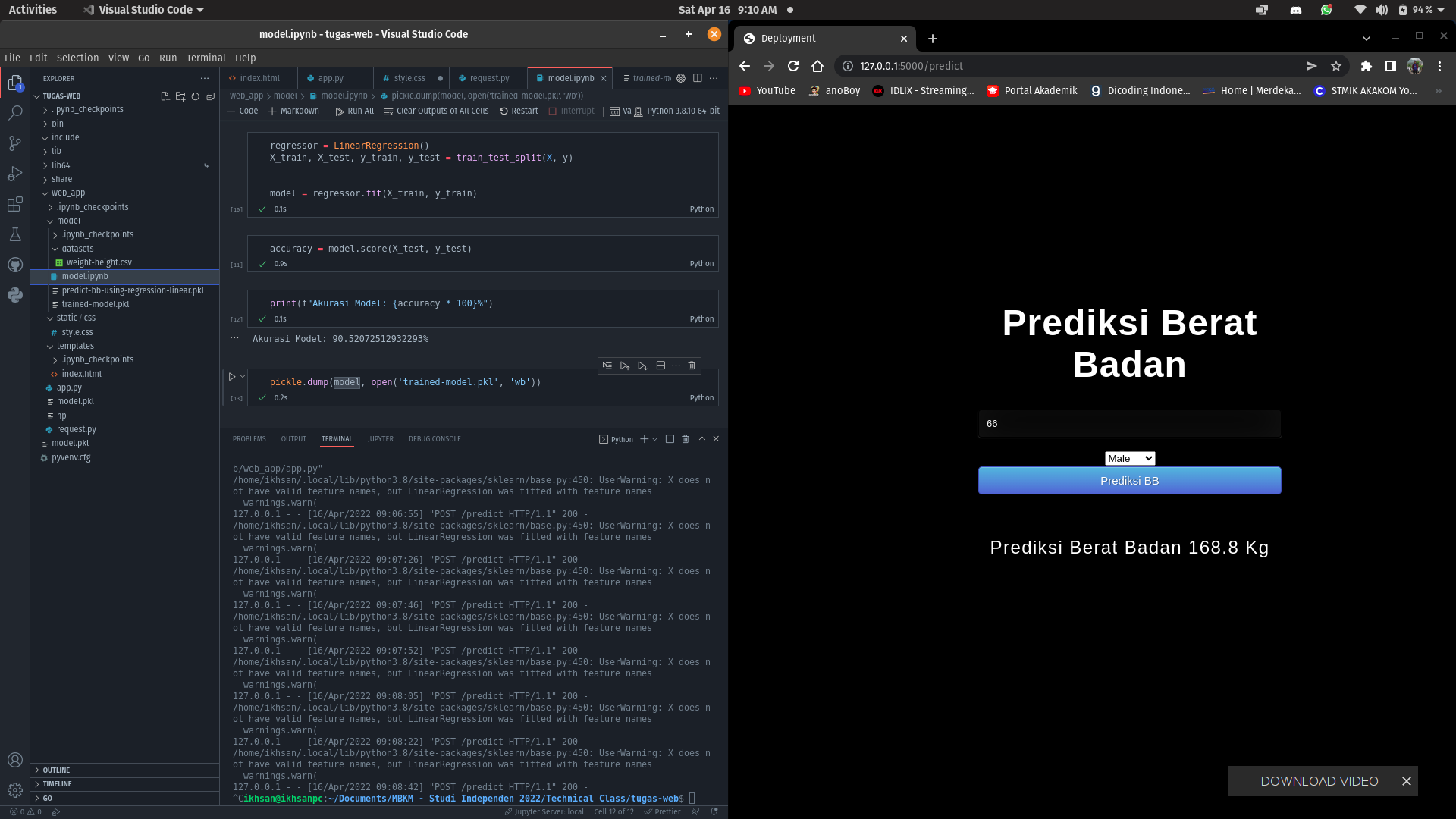
Task: Open the Extensions view icon
Action: [15, 204]
